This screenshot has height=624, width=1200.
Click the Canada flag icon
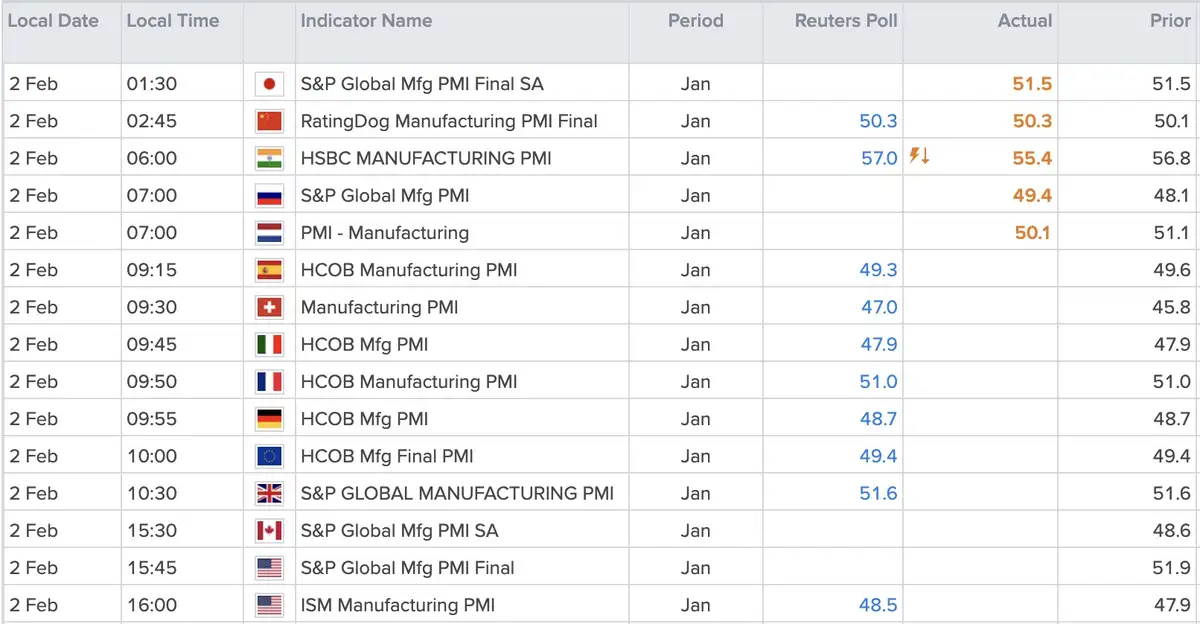269,530
